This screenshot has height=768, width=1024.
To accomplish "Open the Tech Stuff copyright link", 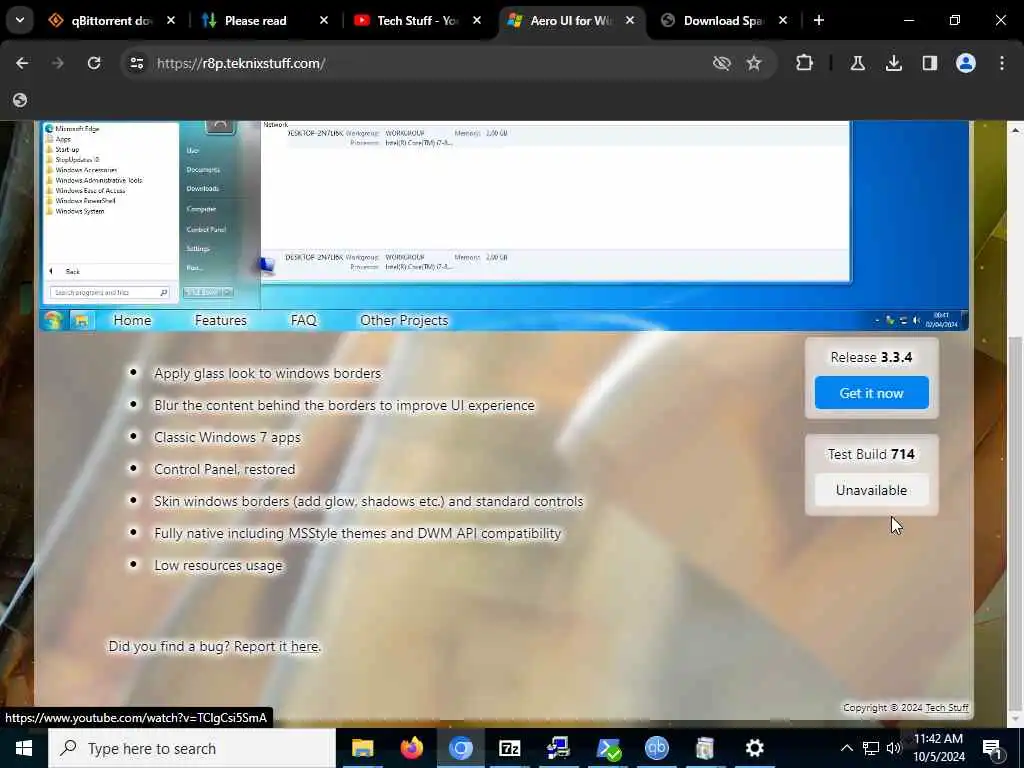I will (947, 708).
